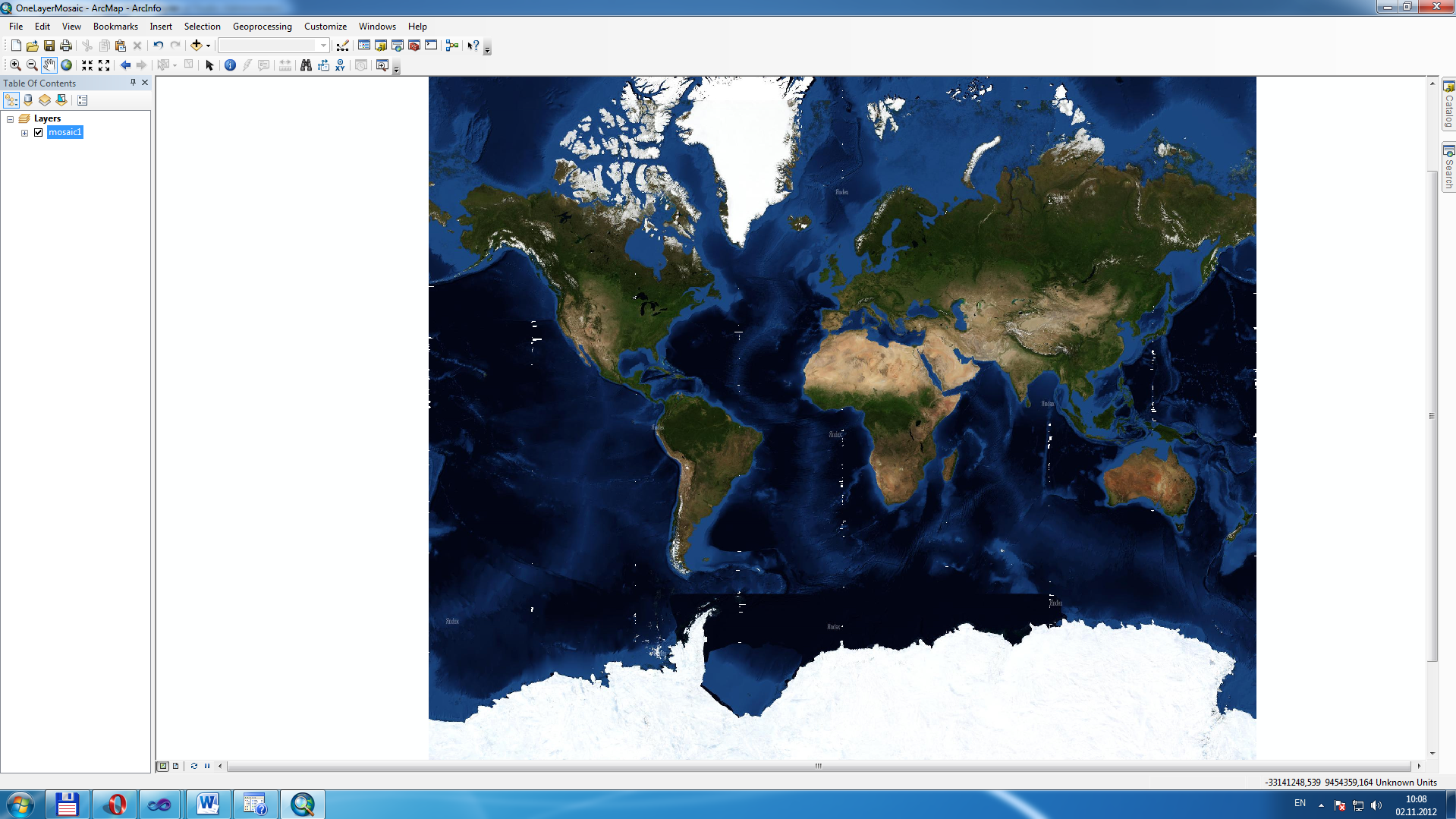1456x819 pixels.
Task: Open Go To XY tool
Action: 340,65
